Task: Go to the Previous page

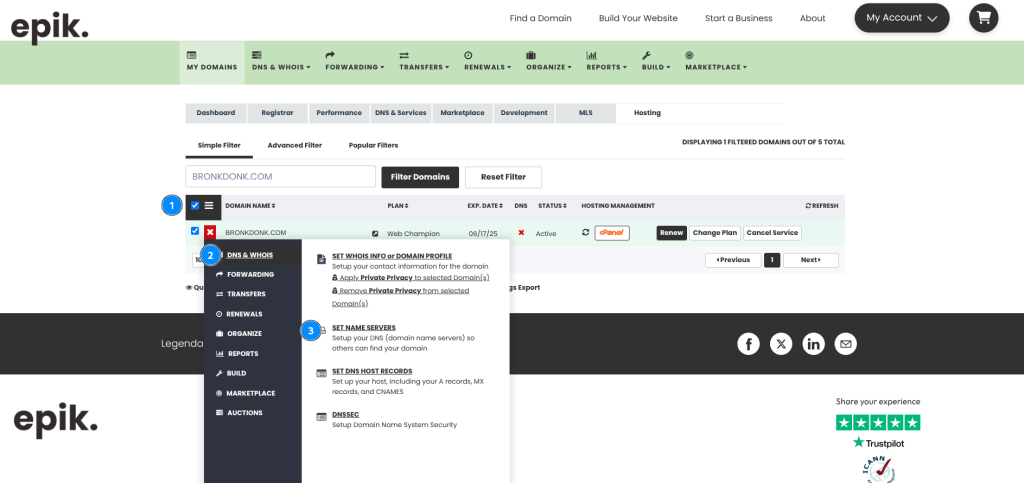Action: [x=733, y=260]
